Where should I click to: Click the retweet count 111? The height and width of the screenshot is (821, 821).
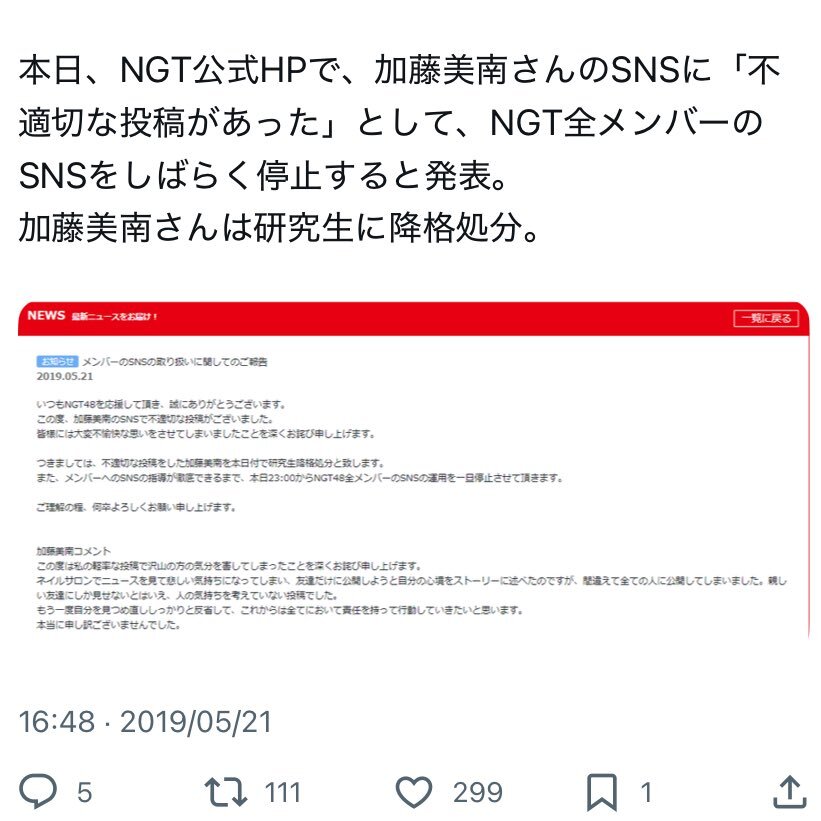[283, 792]
